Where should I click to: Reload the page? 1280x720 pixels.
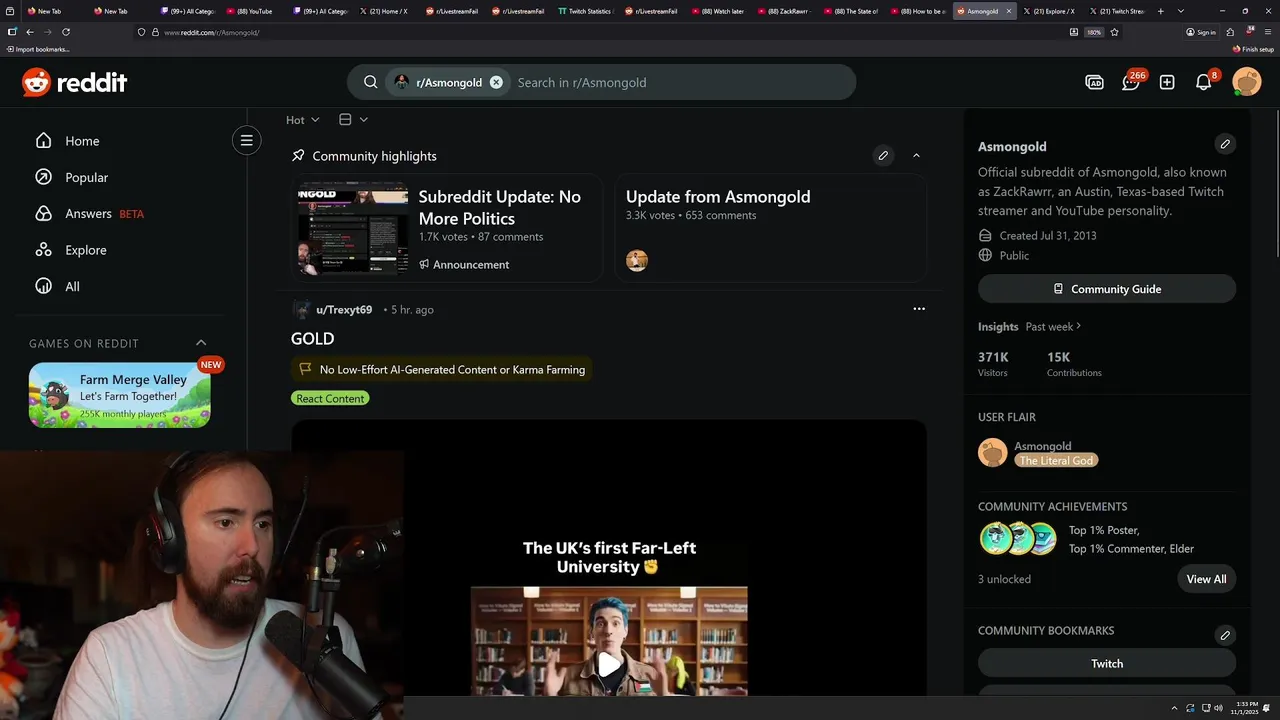66,32
